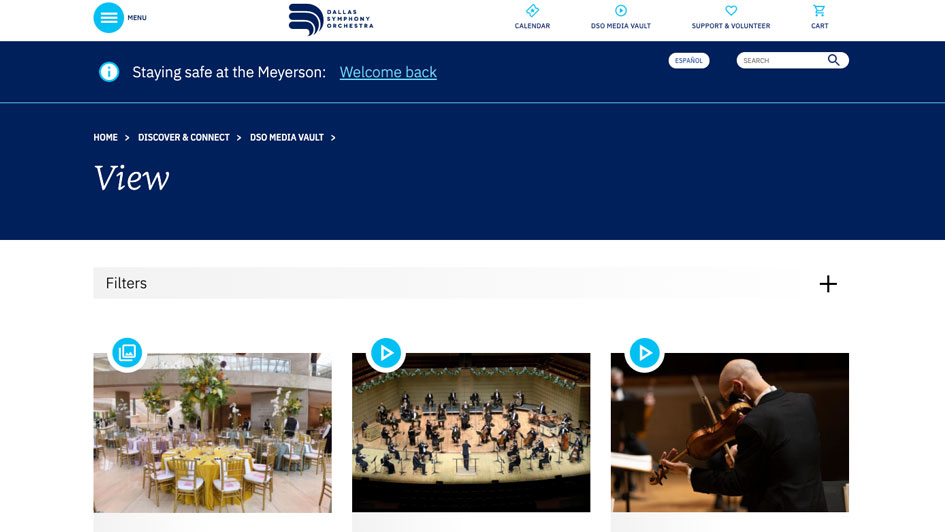Open the DSO Media Vault play icon
Image resolution: width=945 pixels, height=532 pixels.
click(621, 10)
